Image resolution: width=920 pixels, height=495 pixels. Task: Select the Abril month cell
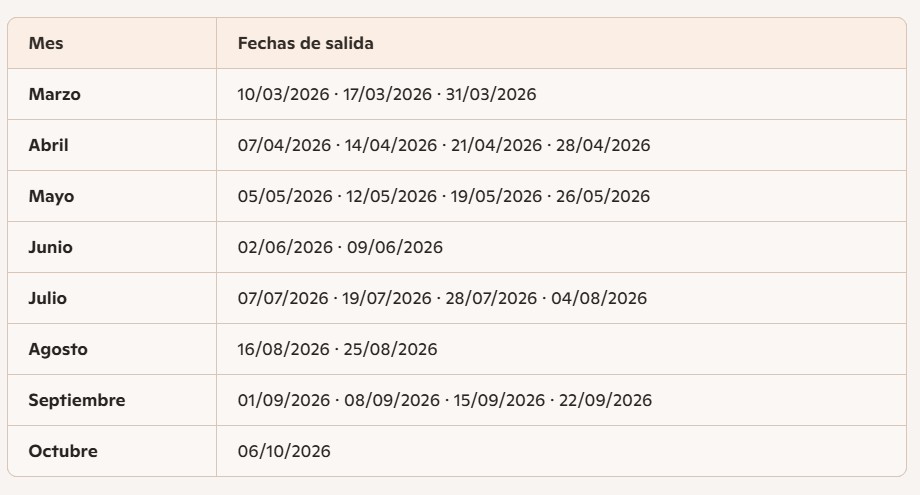pos(48,145)
